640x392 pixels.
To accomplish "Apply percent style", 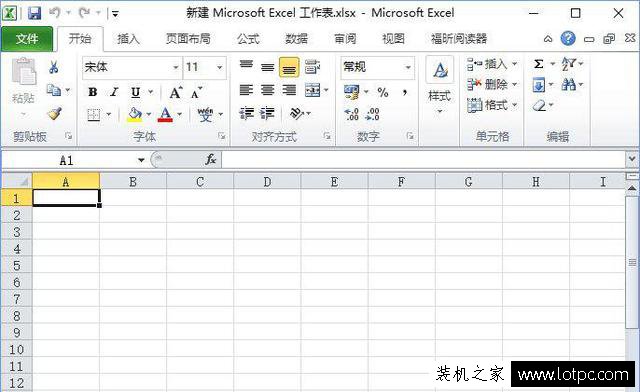I will [383, 93].
